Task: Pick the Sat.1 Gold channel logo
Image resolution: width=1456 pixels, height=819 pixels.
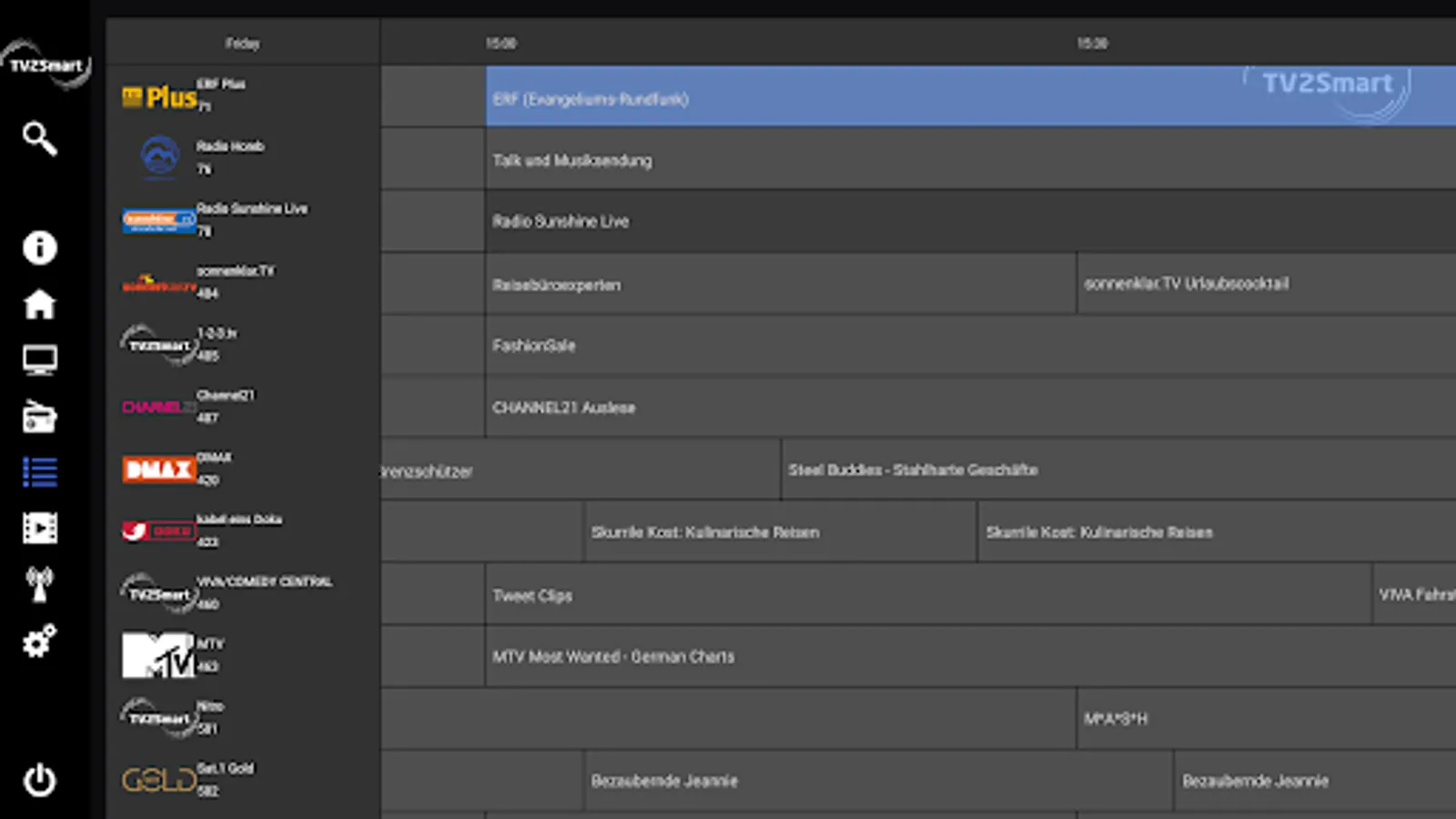Action: [159, 780]
